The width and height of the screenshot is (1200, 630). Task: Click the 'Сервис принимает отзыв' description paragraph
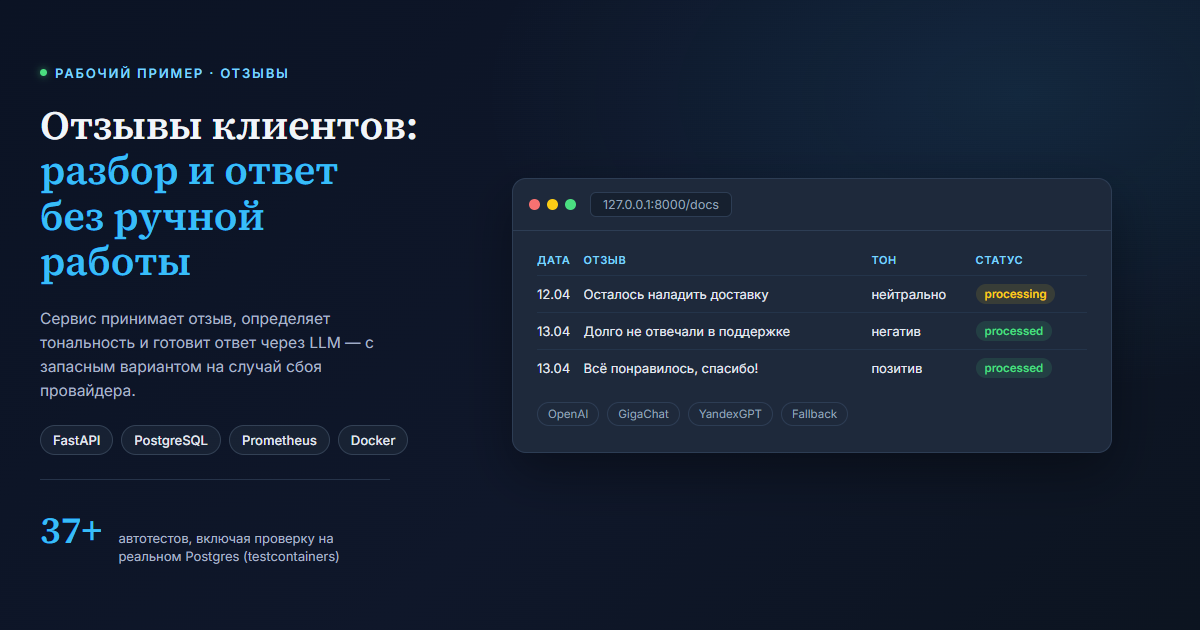pos(207,354)
